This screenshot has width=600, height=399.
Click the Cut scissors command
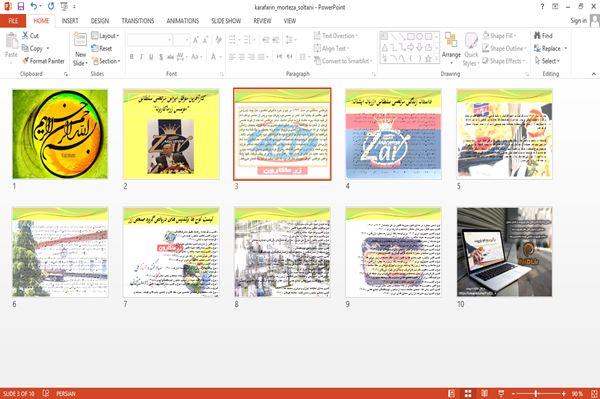30,36
